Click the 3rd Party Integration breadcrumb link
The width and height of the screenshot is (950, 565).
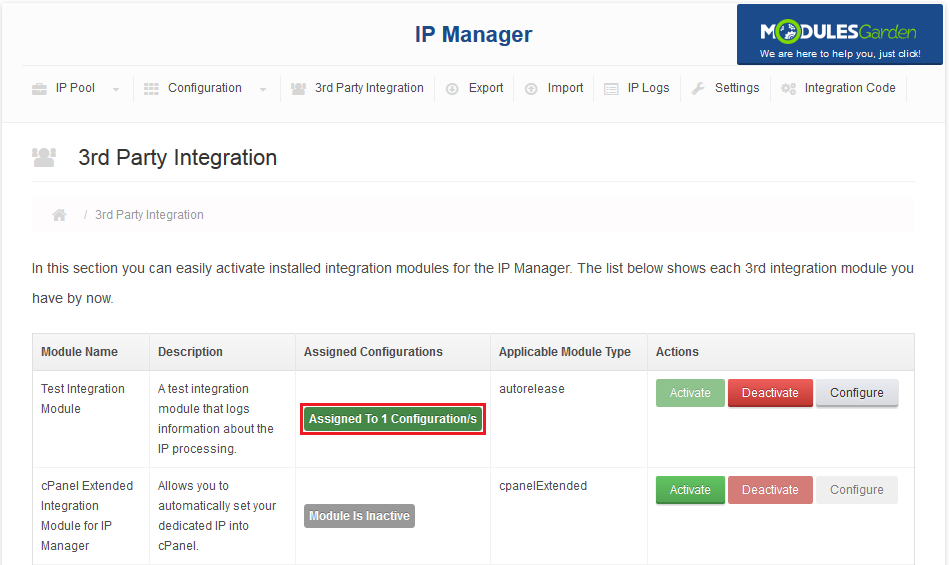point(149,215)
